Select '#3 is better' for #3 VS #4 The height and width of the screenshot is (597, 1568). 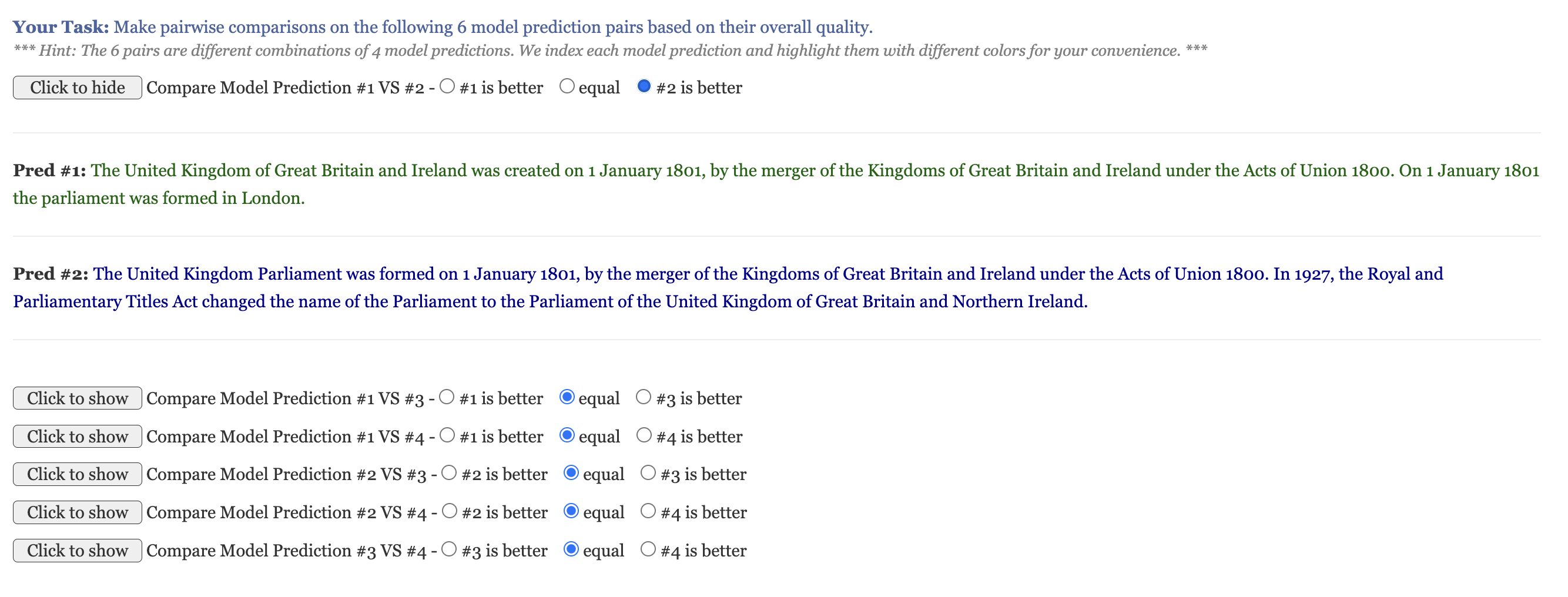click(x=449, y=549)
